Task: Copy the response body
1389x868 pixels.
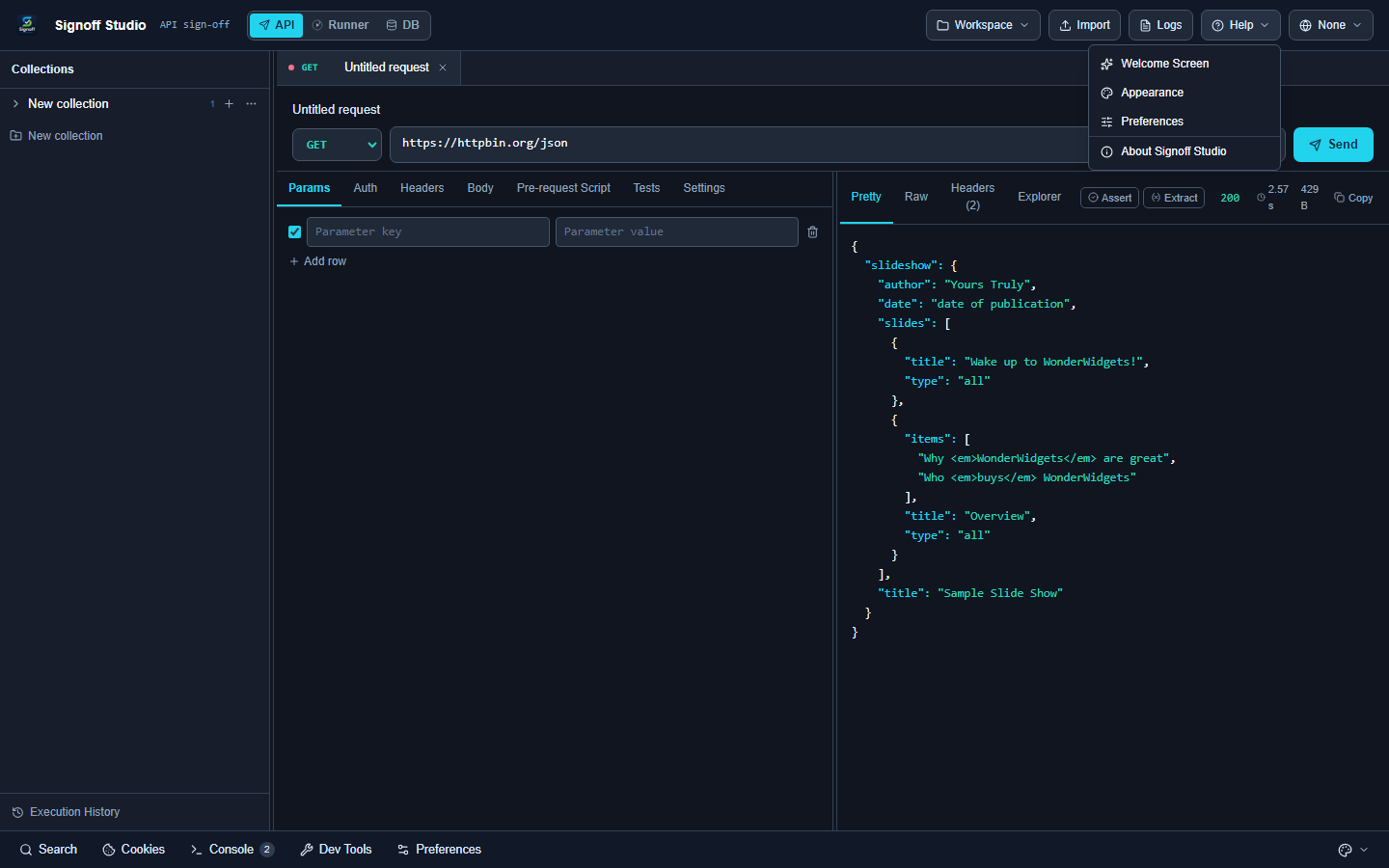Action: pyautogui.click(x=1353, y=198)
